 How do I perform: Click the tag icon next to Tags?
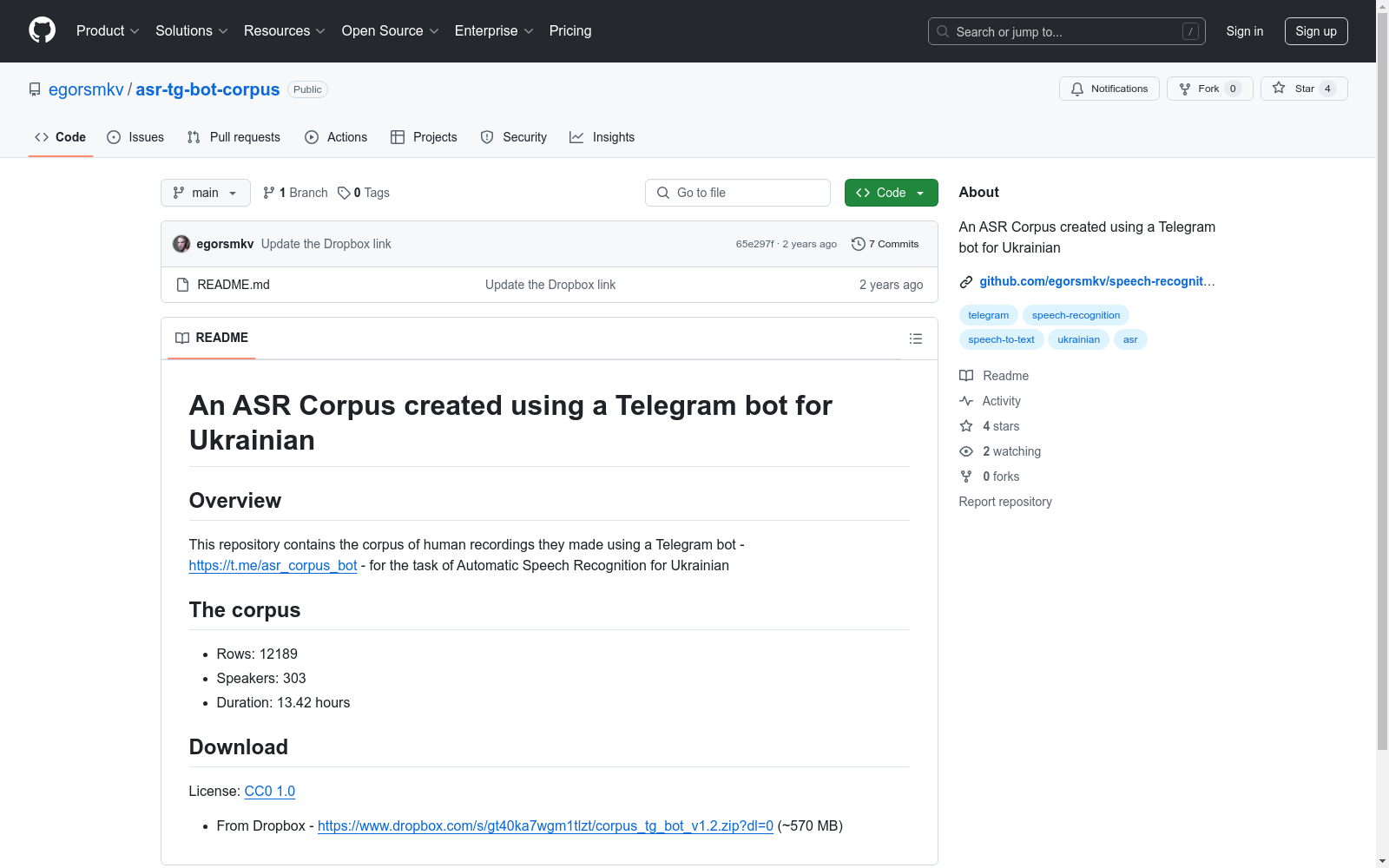(344, 193)
